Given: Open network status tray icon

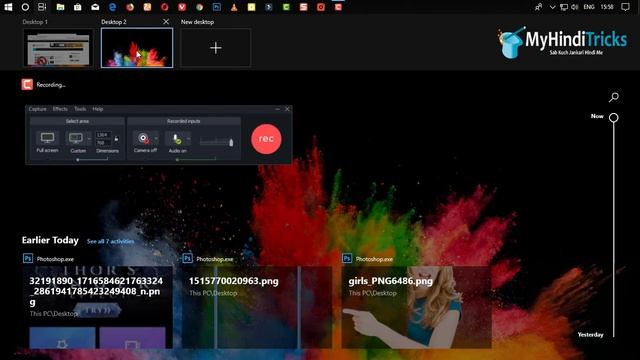Looking at the screenshot, I should point(564,7).
